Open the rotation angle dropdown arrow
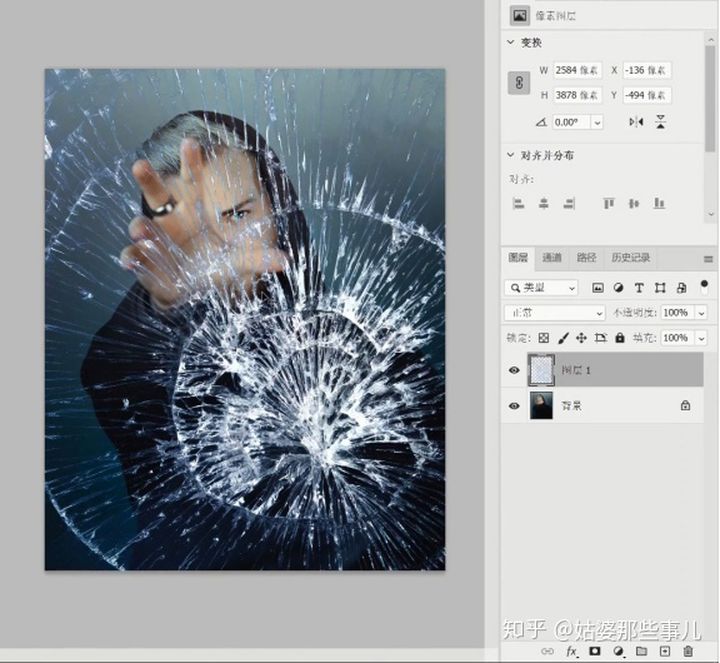This screenshot has width=720, height=663. pyautogui.click(x=597, y=123)
